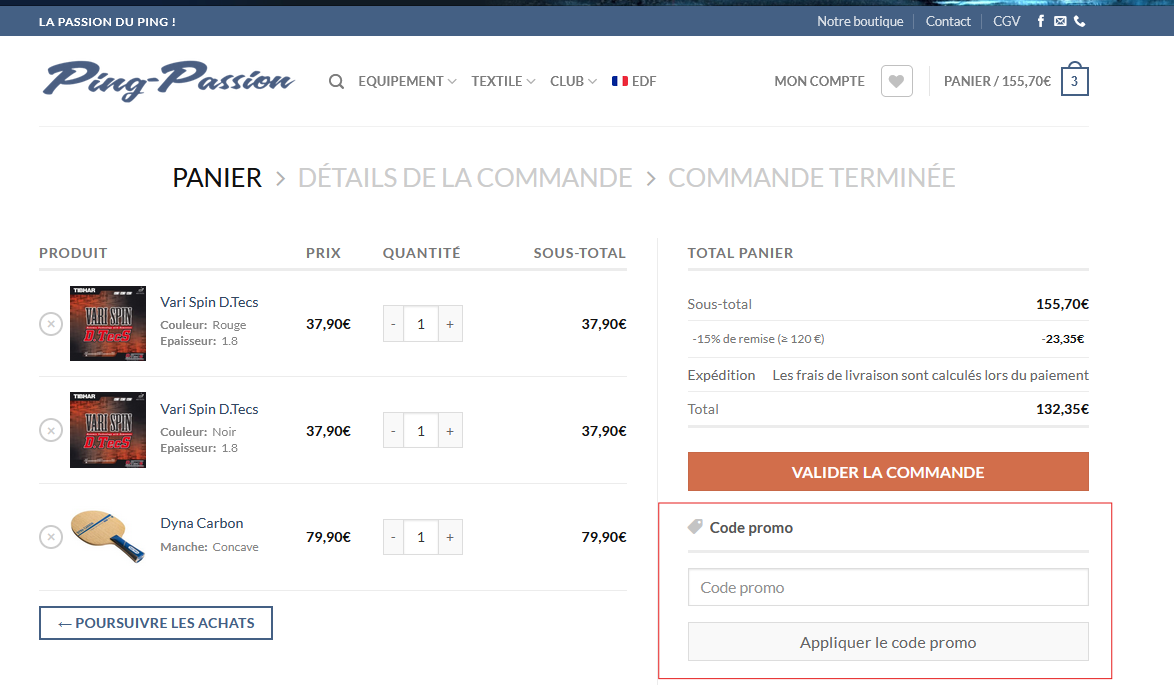This screenshot has height=690, width=1174.
Task: Focus the Code promo input field
Action: (x=888, y=588)
